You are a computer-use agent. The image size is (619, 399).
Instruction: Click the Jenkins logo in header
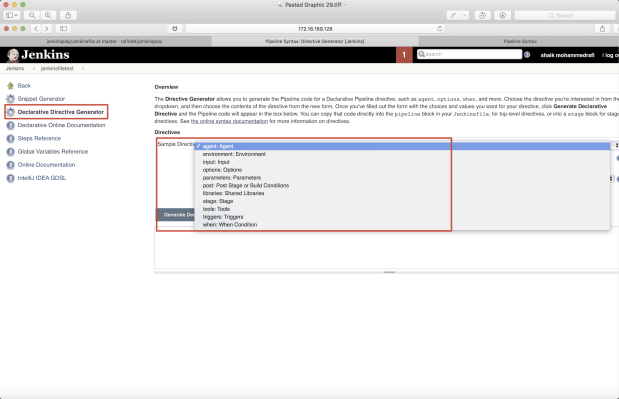pos(38,55)
